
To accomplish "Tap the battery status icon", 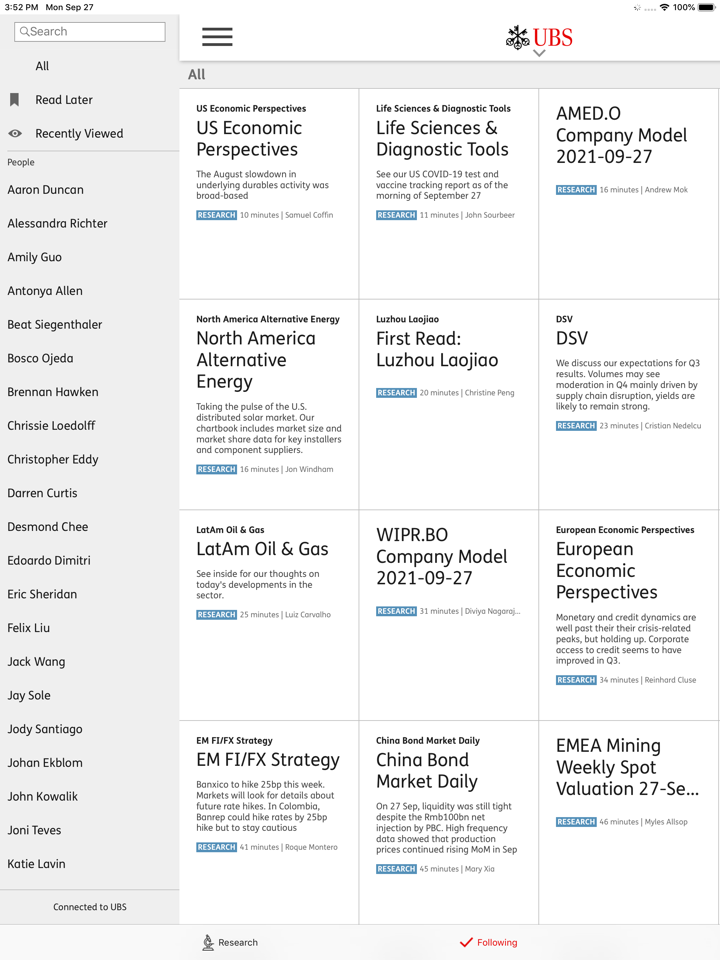I will 706,7.
